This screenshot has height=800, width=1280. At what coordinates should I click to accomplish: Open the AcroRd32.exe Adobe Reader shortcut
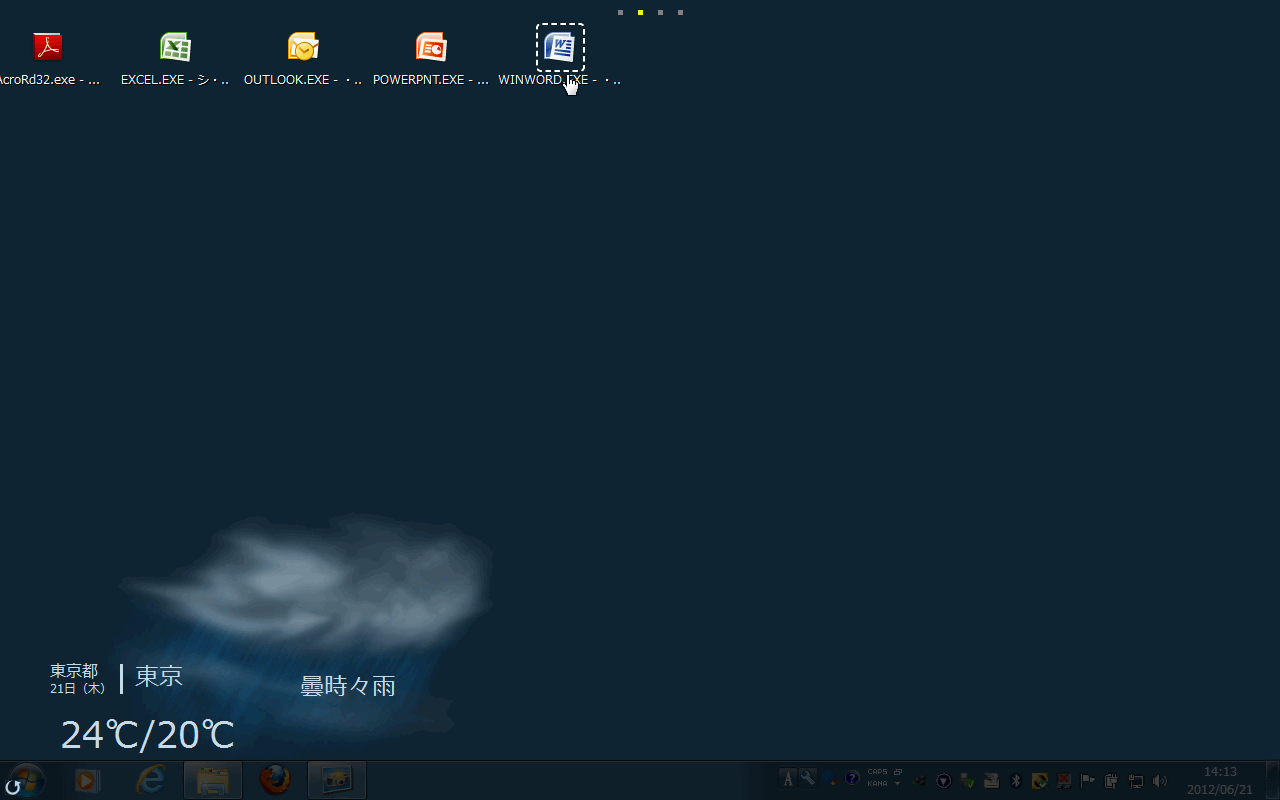point(48,47)
